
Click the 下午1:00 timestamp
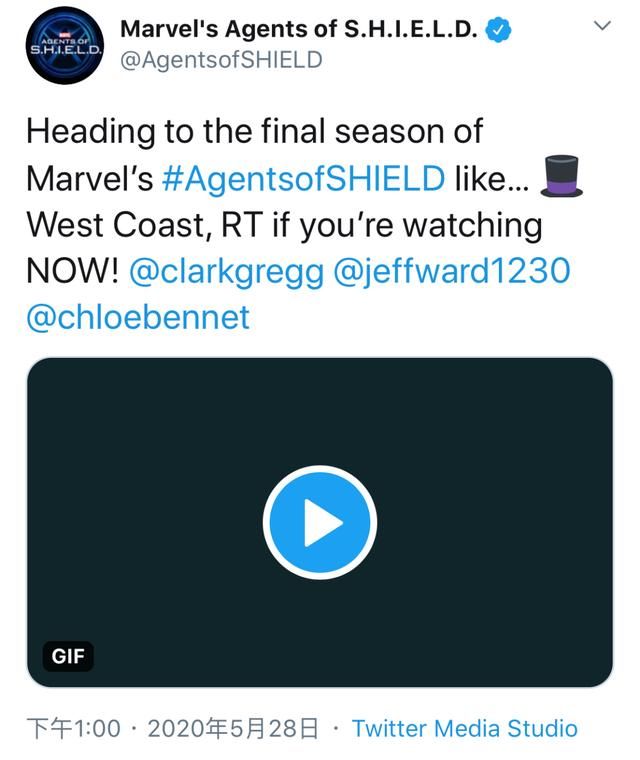pos(72,729)
